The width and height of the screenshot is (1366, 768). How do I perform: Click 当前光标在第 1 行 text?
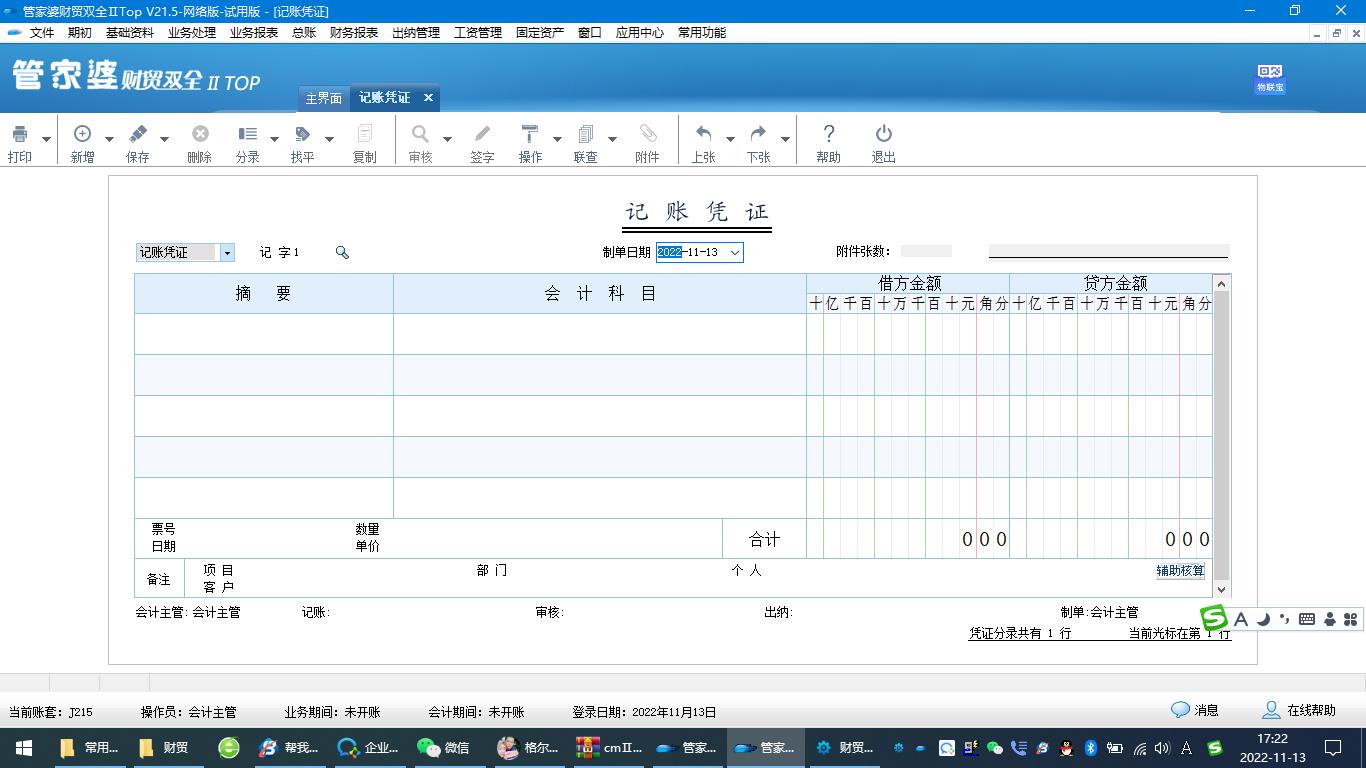tap(1180, 633)
